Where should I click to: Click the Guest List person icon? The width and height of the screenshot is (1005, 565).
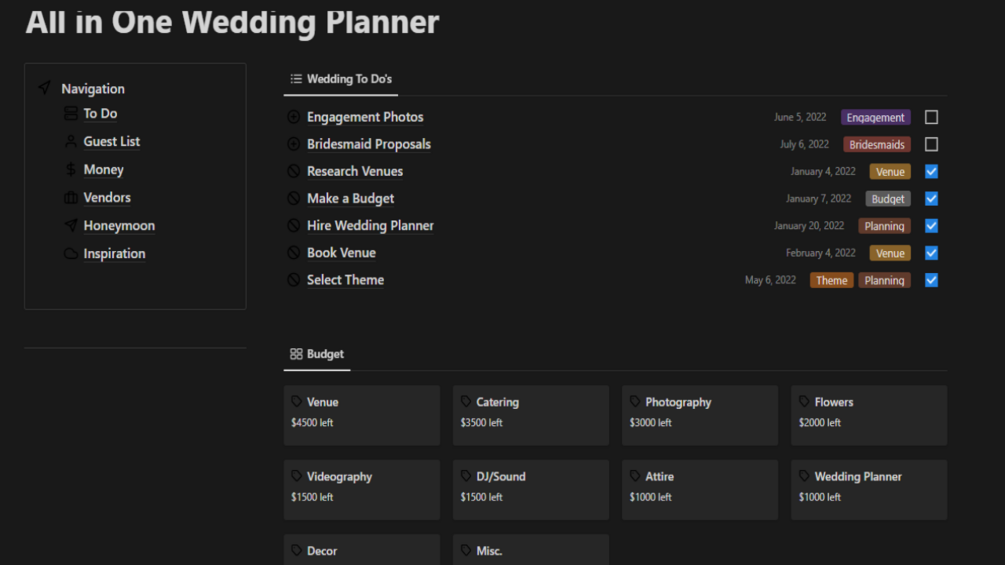point(70,142)
